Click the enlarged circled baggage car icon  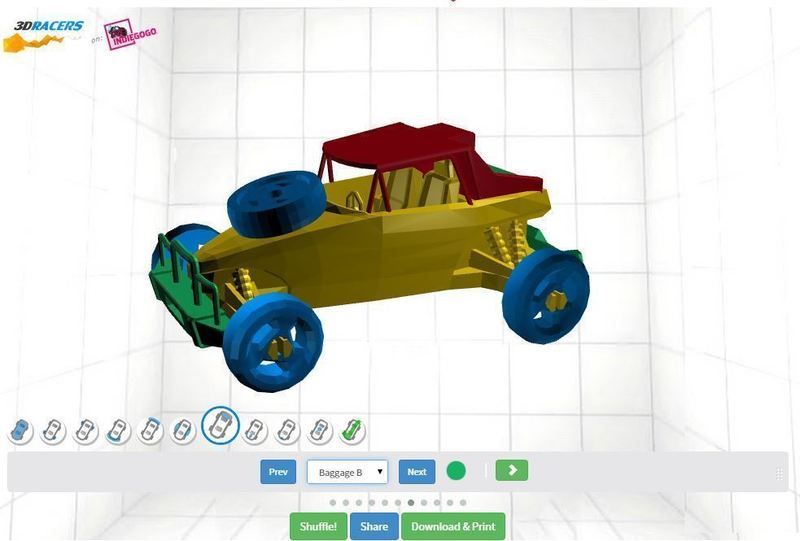coord(220,425)
